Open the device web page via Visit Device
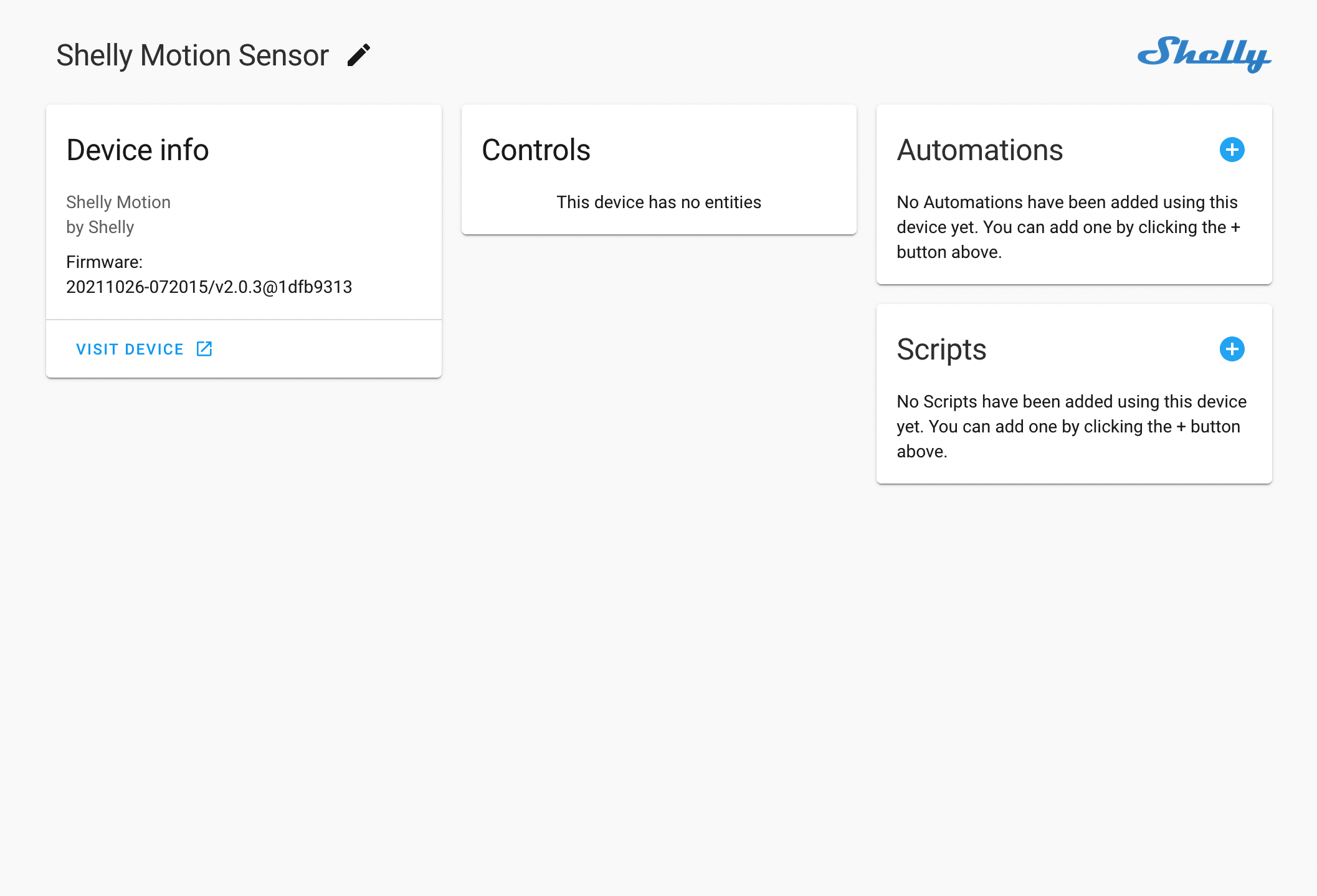This screenshot has width=1317, height=896. [x=130, y=349]
